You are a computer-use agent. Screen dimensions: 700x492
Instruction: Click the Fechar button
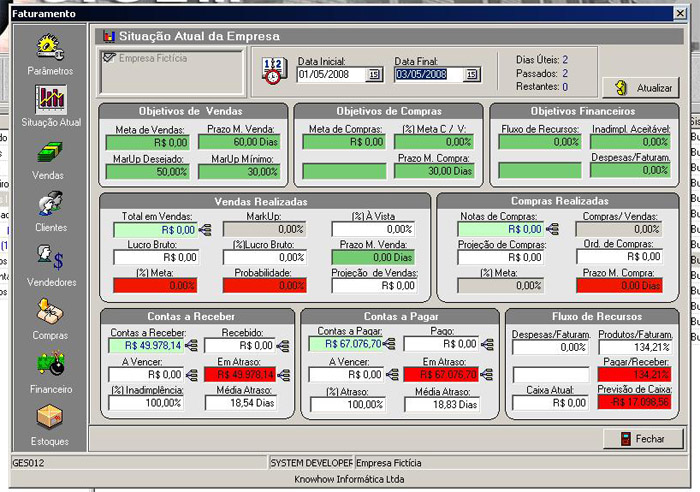pos(642,439)
